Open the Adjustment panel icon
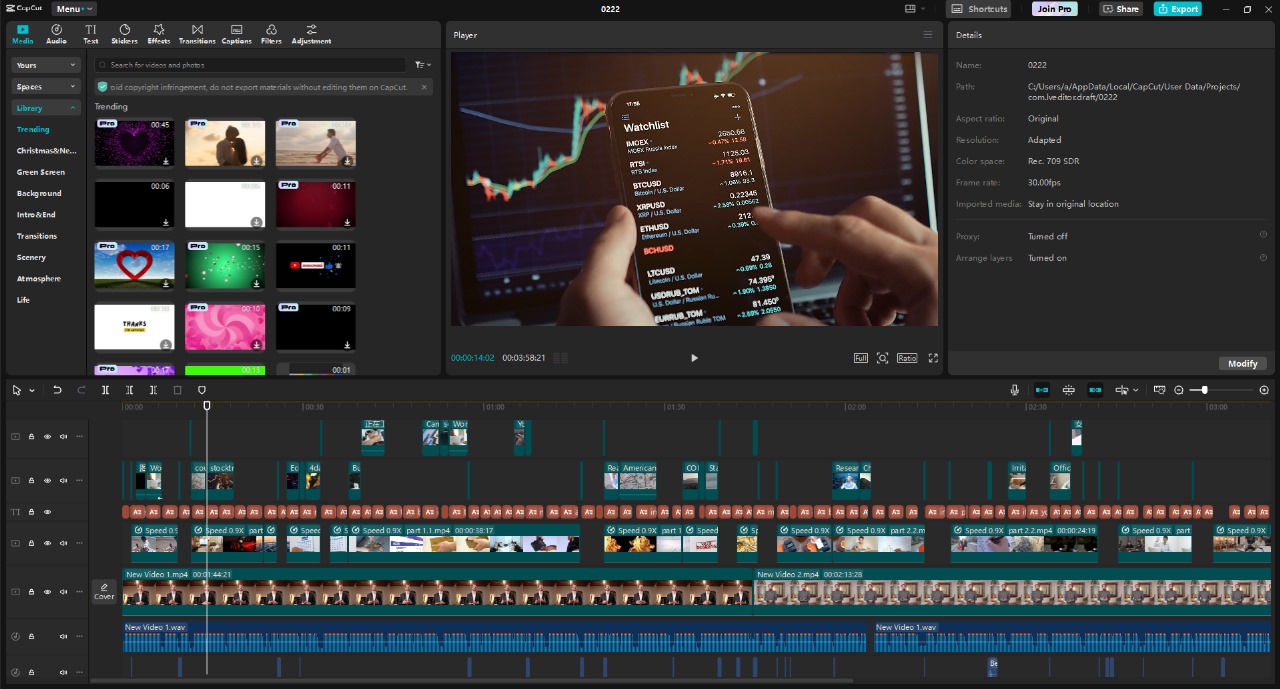This screenshot has height=689, width=1280. tap(311, 34)
